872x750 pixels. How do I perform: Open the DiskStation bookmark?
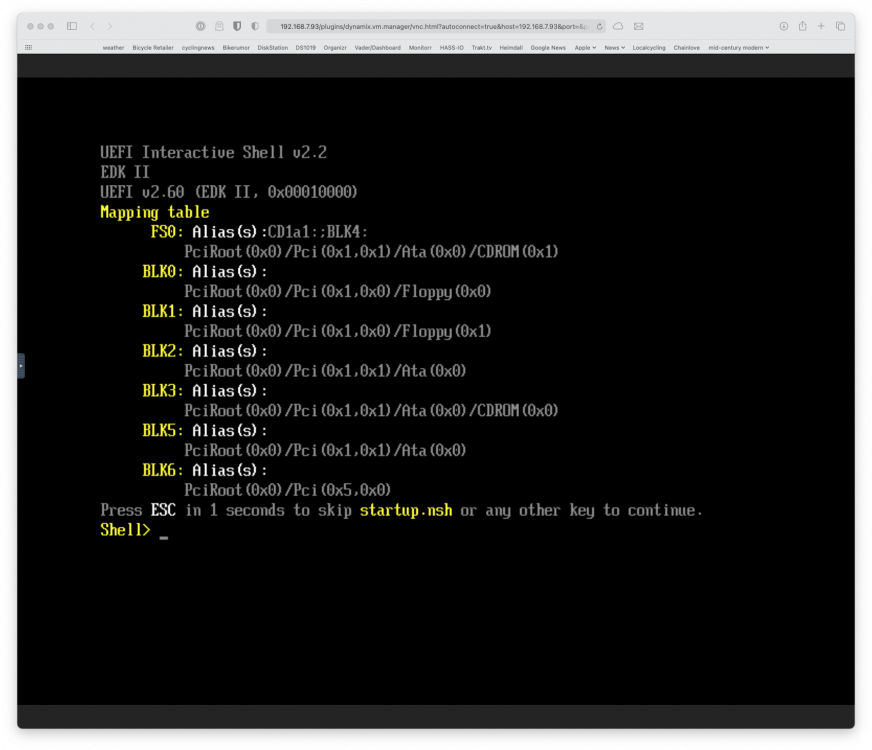272,48
